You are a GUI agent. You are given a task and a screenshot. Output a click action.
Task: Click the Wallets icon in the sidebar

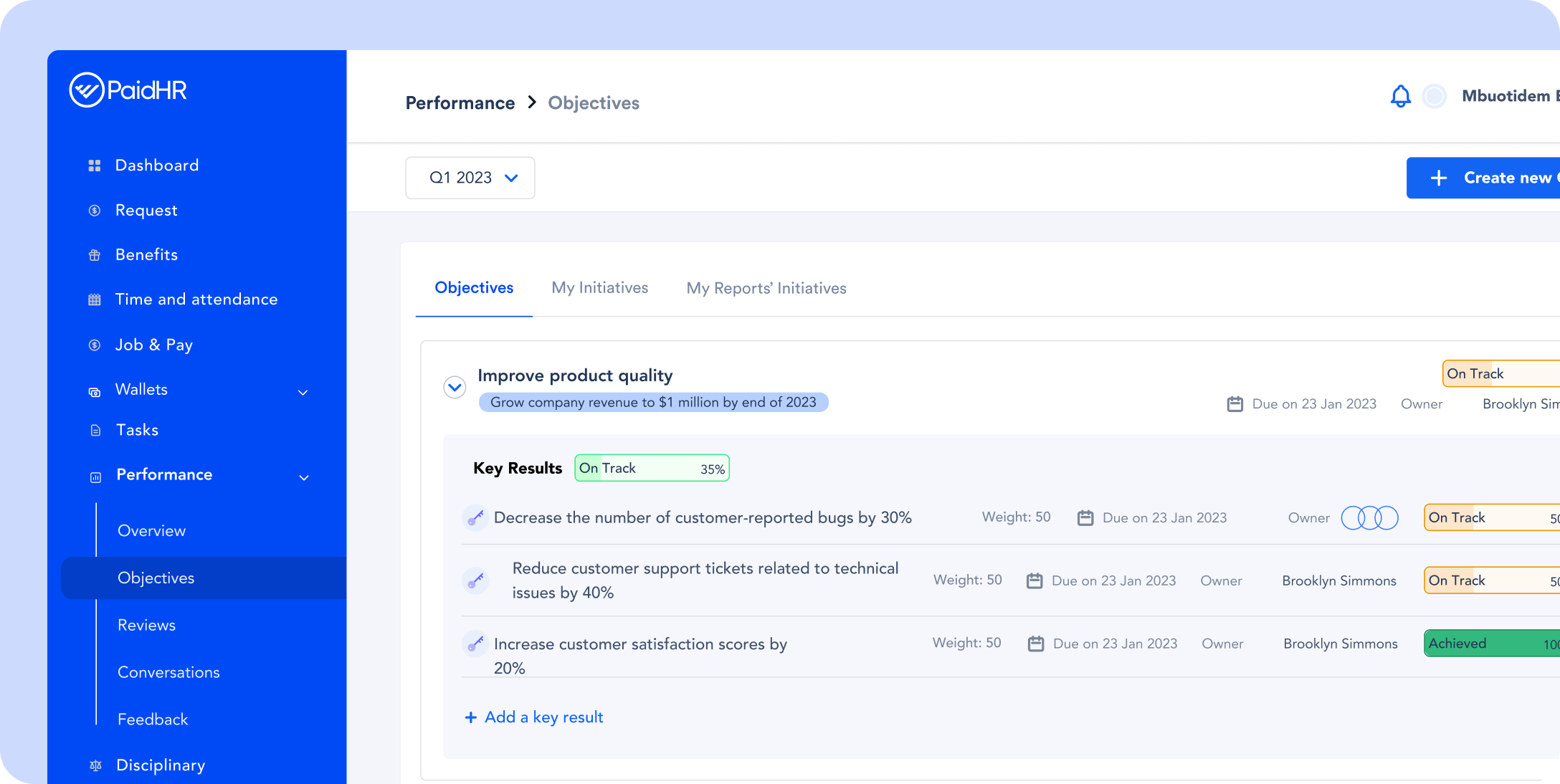coord(95,391)
